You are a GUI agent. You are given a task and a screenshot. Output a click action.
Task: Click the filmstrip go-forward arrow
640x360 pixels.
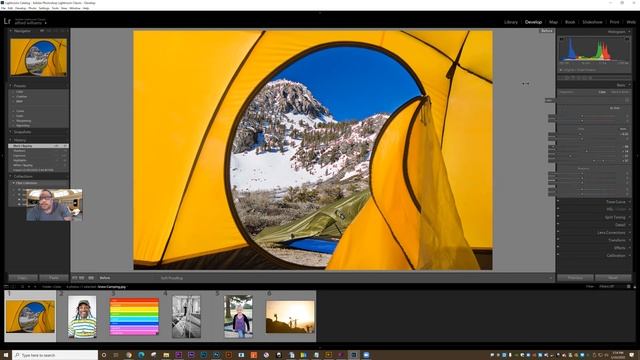(x=35, y=287)
